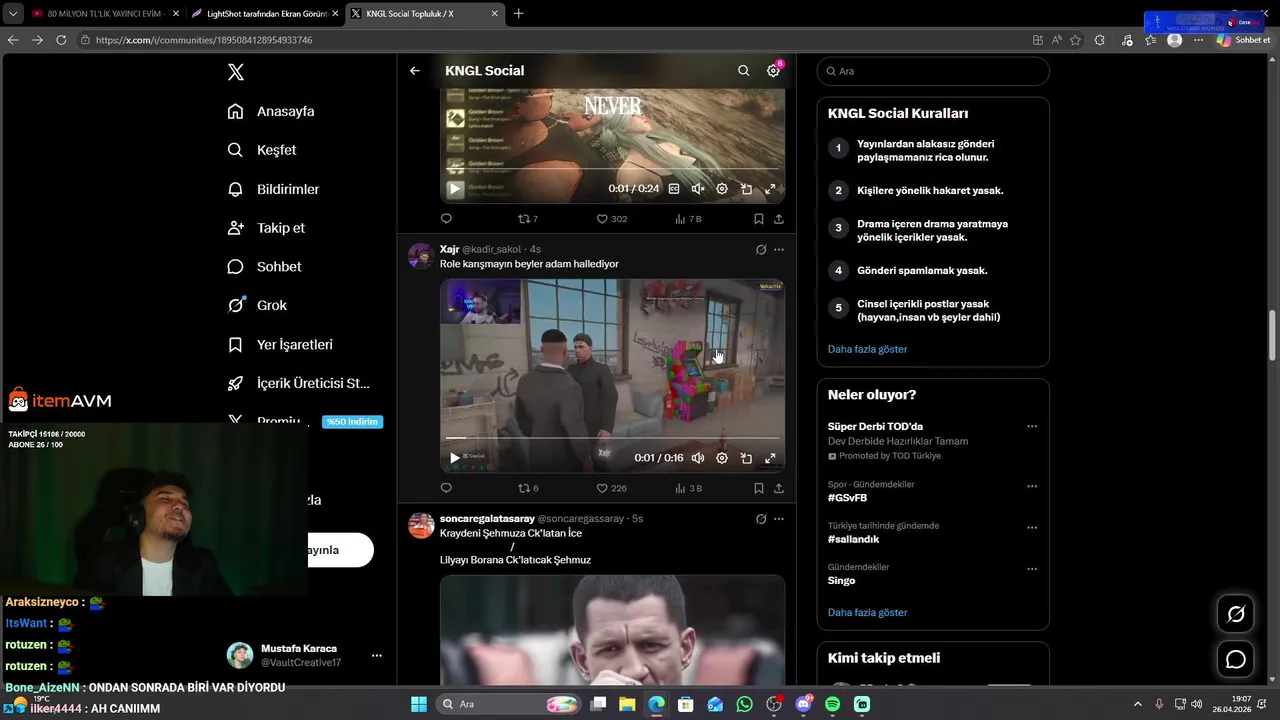Open the X logo home icon
Viewport: 1280px width, 720px height.
click(x=236, y=72)
